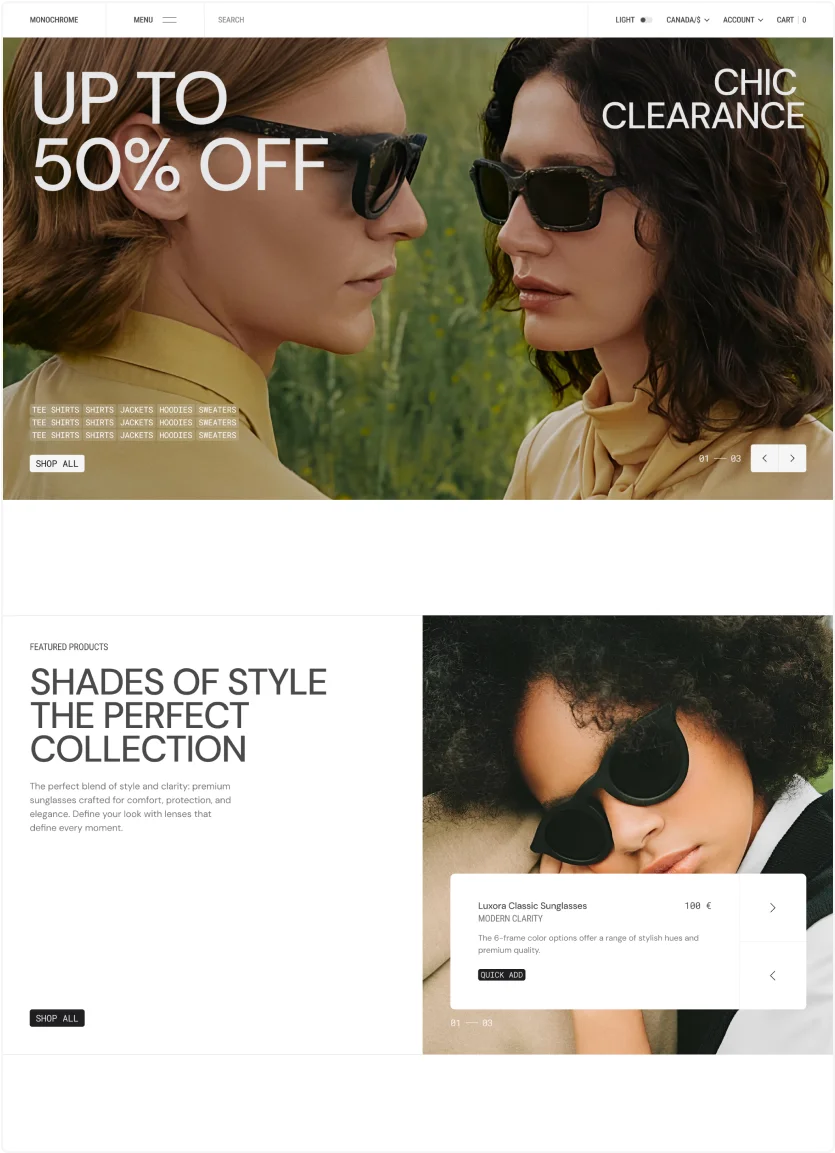The image size is (835, 1153).
Task: Click the Monochrome logo
Action: click(54, 20)
